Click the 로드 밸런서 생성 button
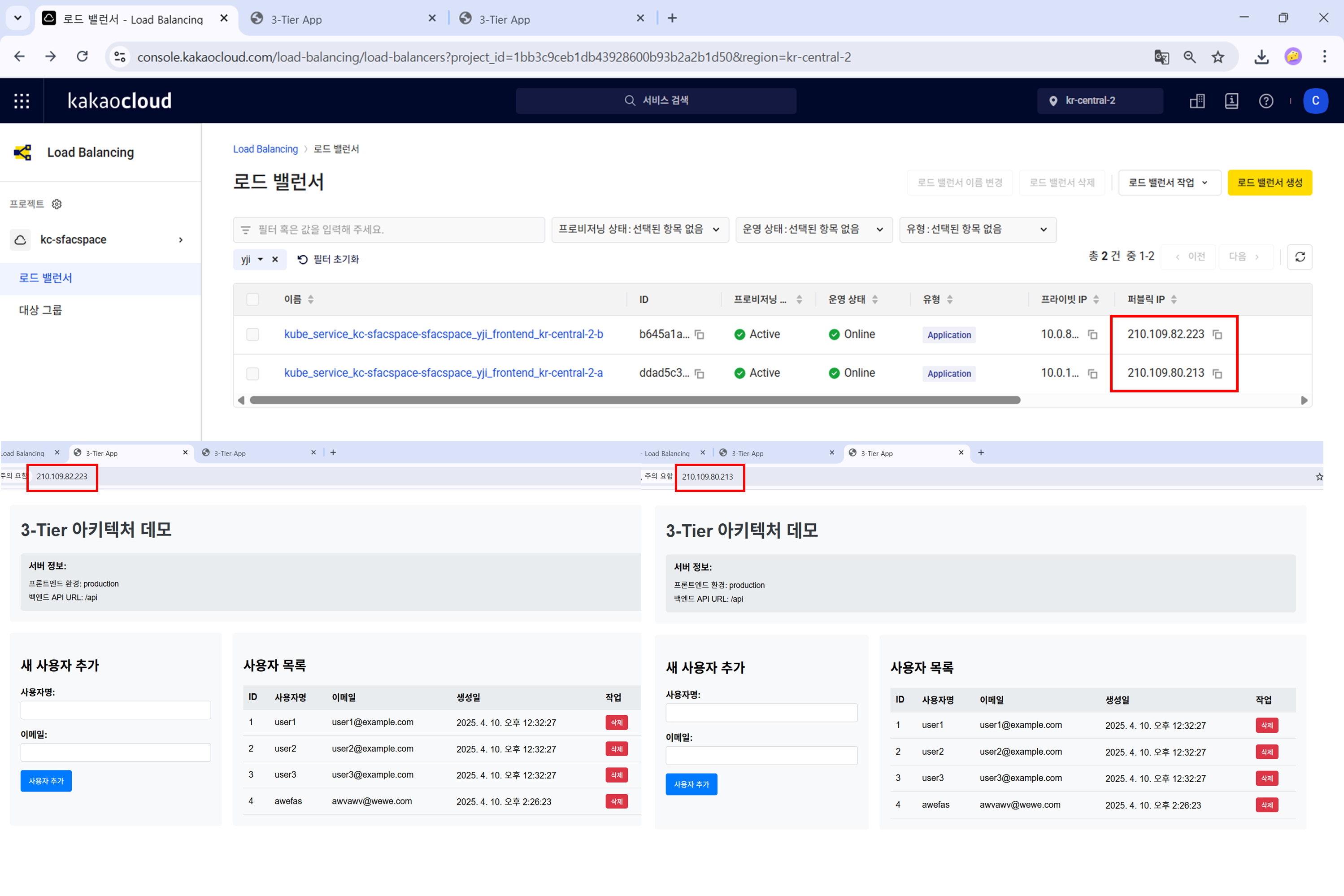 click(x=1269, y=183)
